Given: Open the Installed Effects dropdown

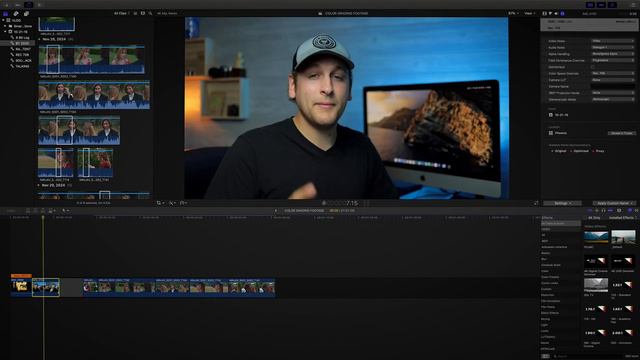Looking at the screenshot, I should 623,218.
